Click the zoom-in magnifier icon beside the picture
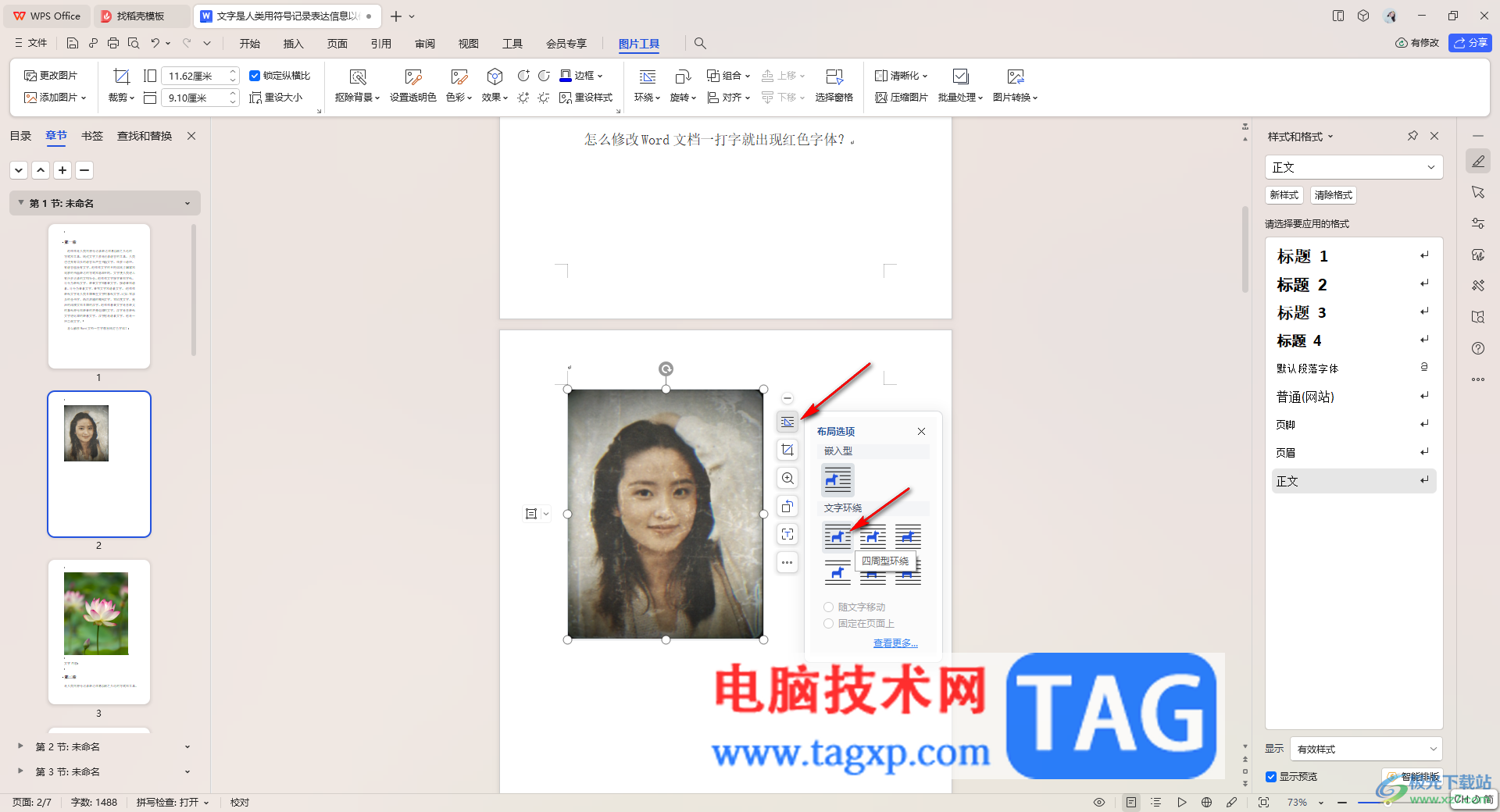Screen dimensions: 1500x812 pos(787,478)
